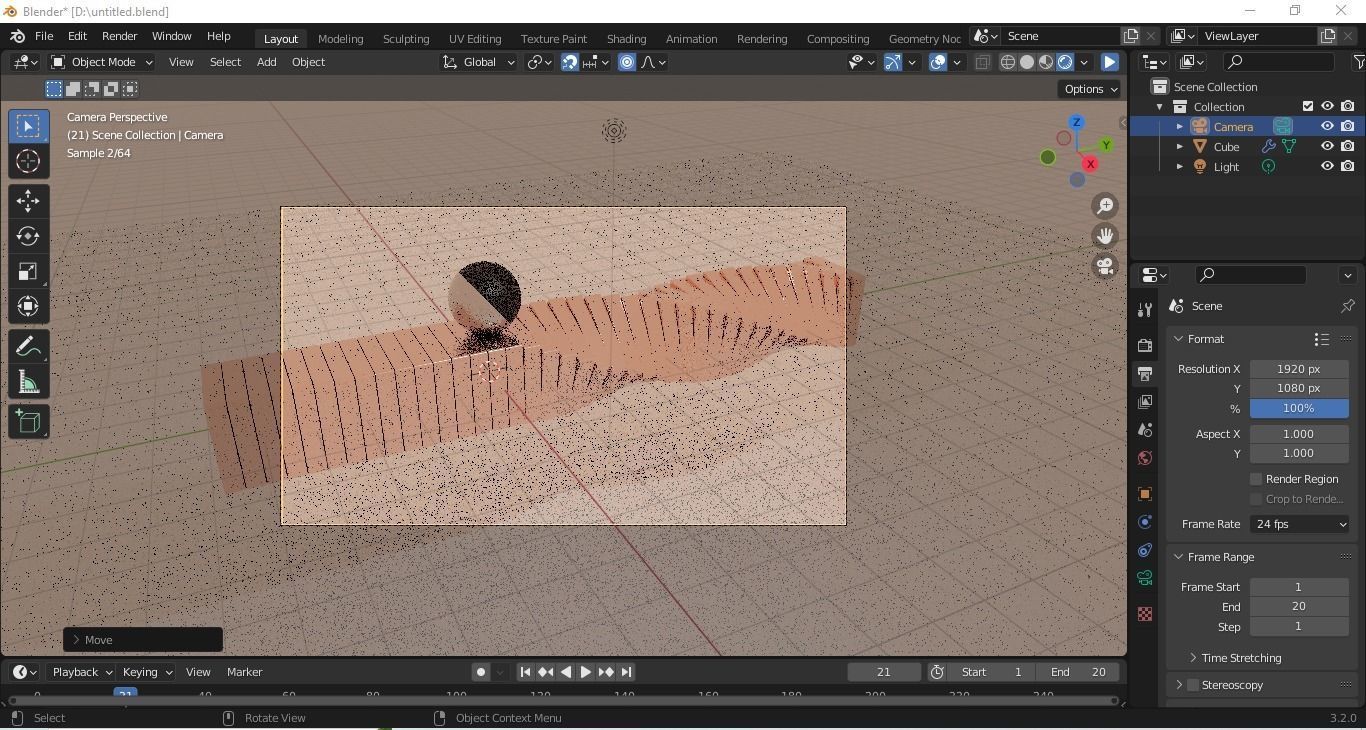Activate the Scale tool
Image resolution: width=1366 pixels, height=730 pixels.
click(x=28, y=271)
